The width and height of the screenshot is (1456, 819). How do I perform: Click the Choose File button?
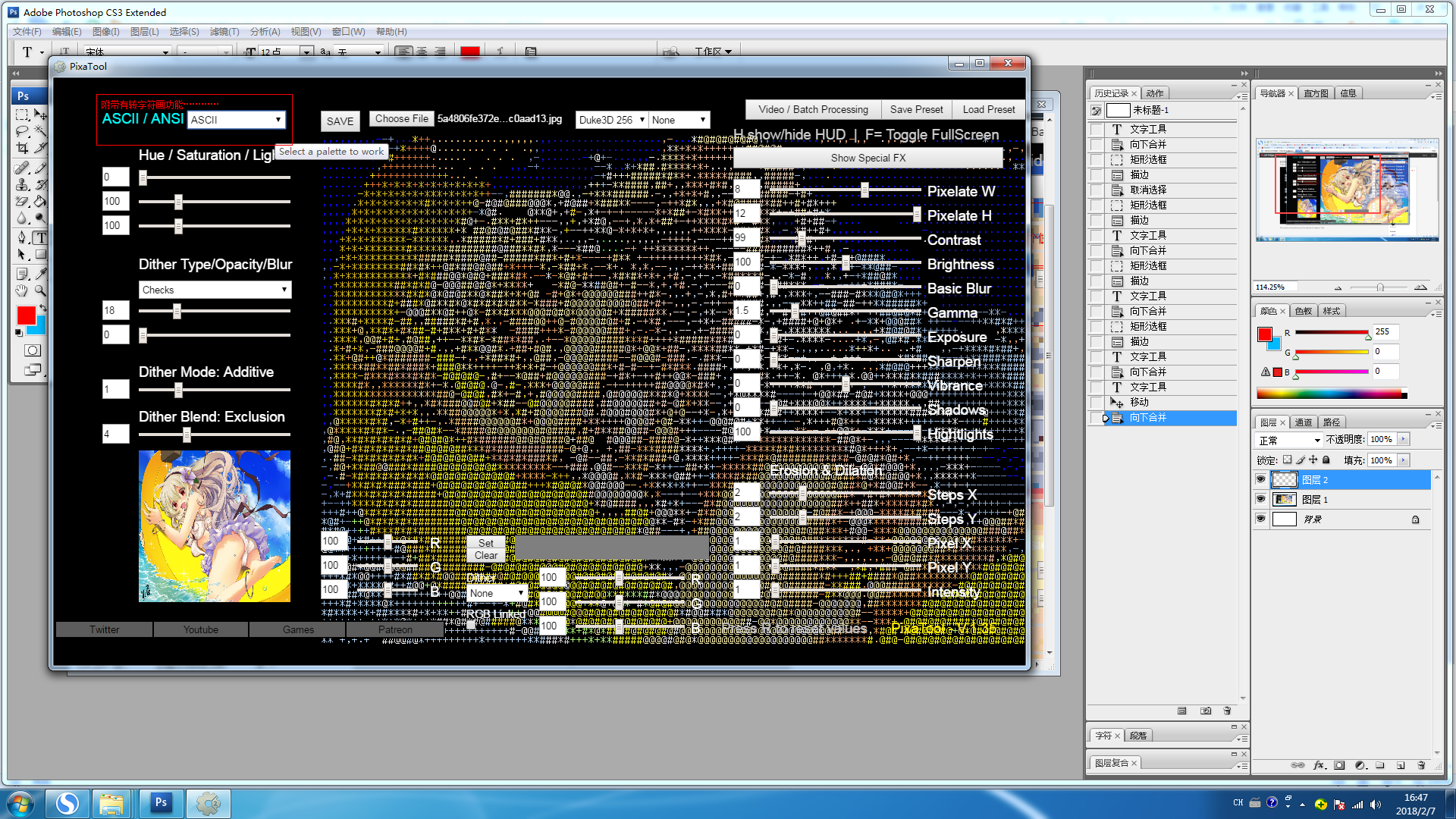[402, 119]
